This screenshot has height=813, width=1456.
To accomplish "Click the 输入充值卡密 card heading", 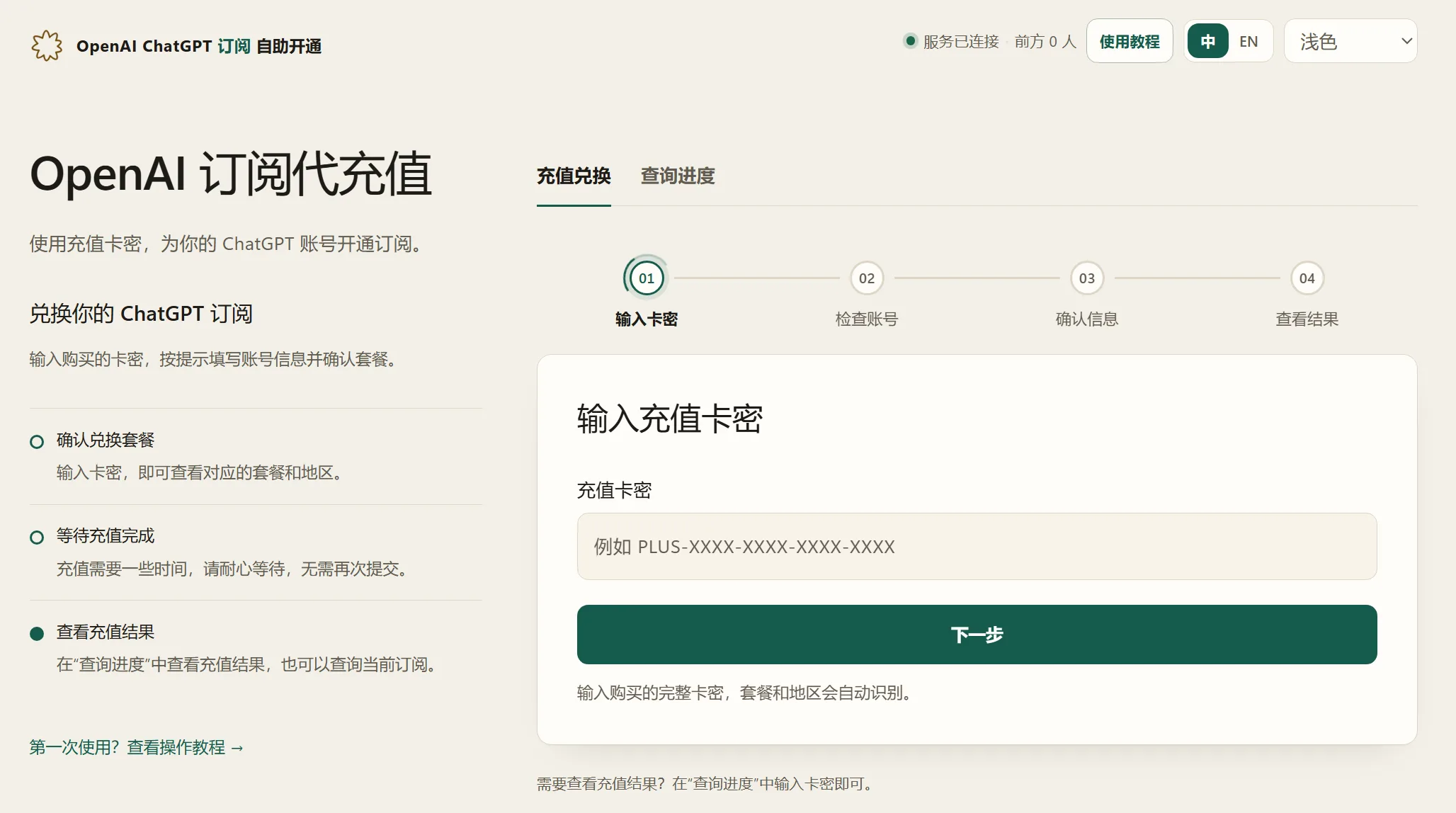I will (670, 419).
